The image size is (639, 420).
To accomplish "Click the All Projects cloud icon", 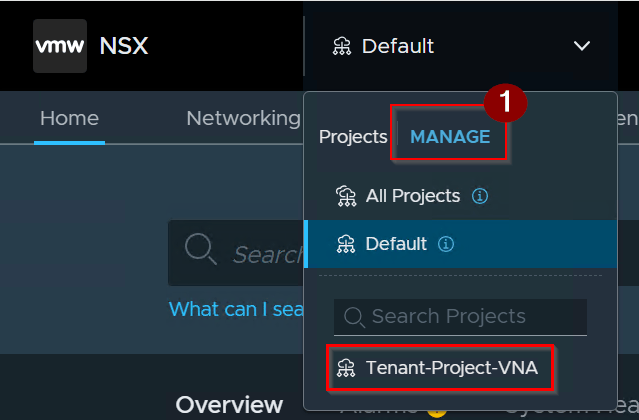I will (x=346, y=196).
